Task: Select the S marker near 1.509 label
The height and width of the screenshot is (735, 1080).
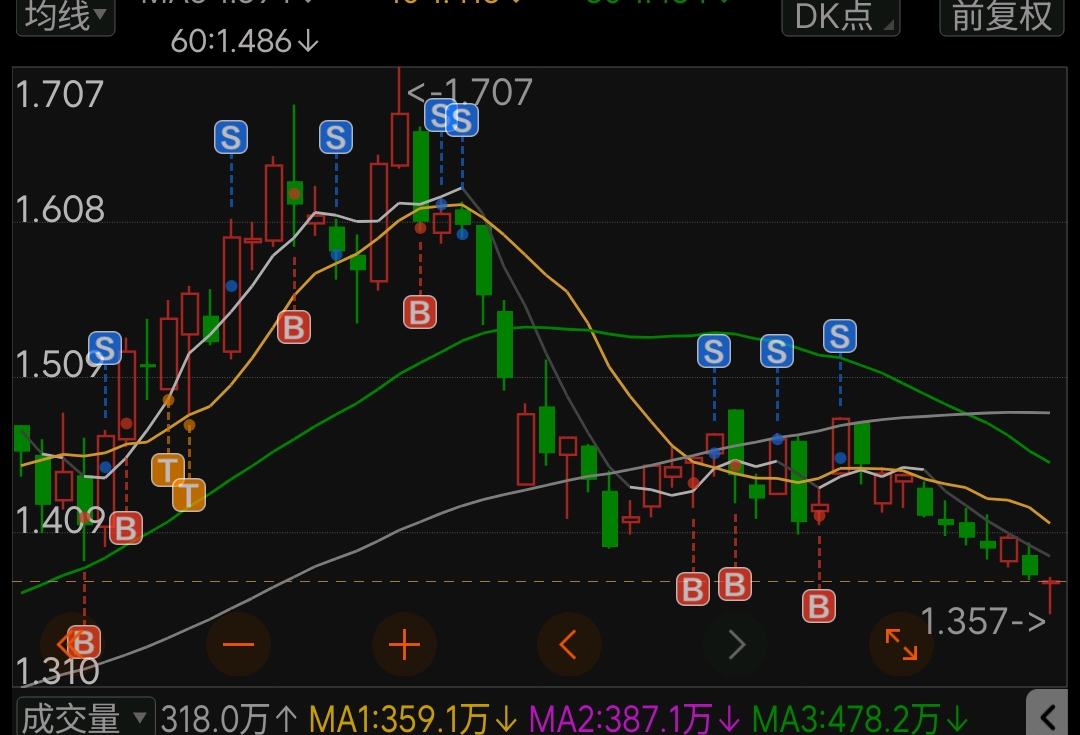Action: (x=105, y=348)
